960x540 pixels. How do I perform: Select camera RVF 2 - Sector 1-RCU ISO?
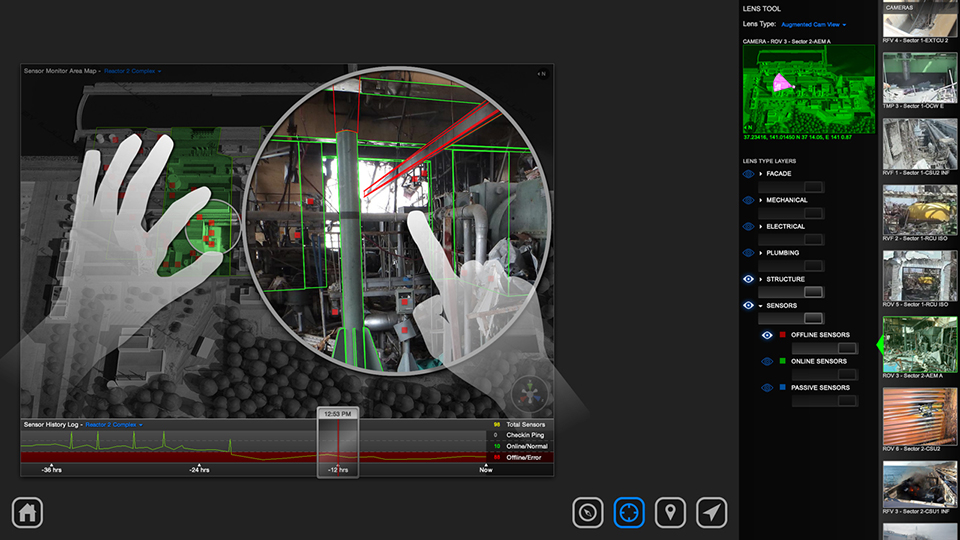(920, 213)
